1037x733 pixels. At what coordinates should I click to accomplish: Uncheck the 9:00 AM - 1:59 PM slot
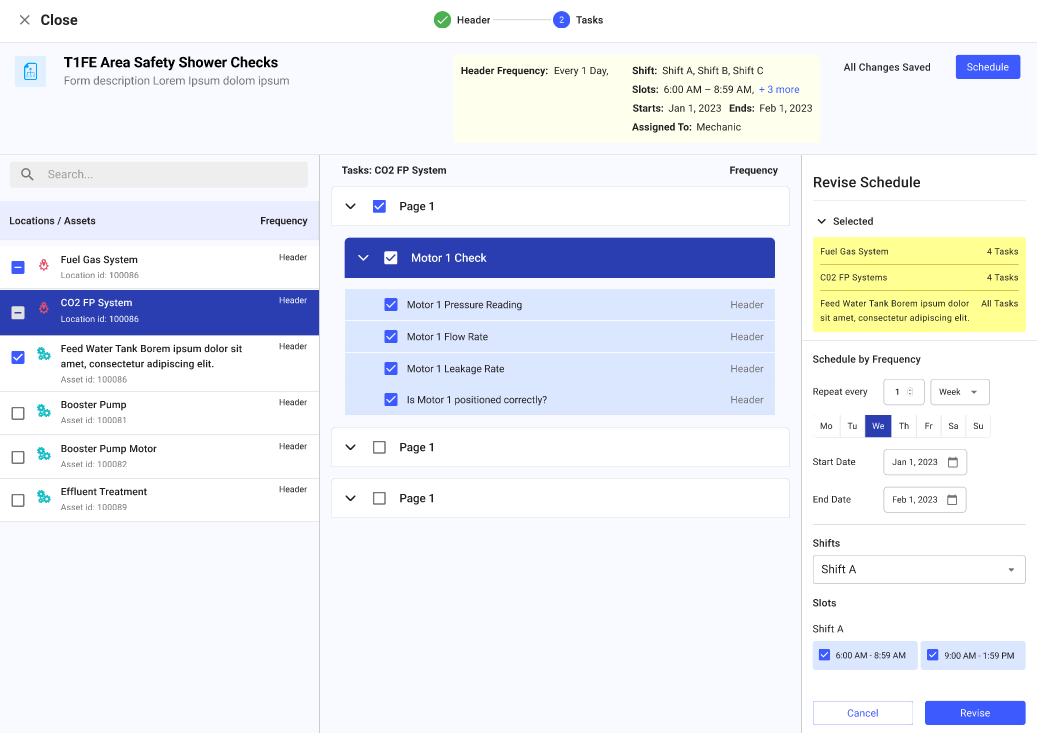click(x=932, y=655)
